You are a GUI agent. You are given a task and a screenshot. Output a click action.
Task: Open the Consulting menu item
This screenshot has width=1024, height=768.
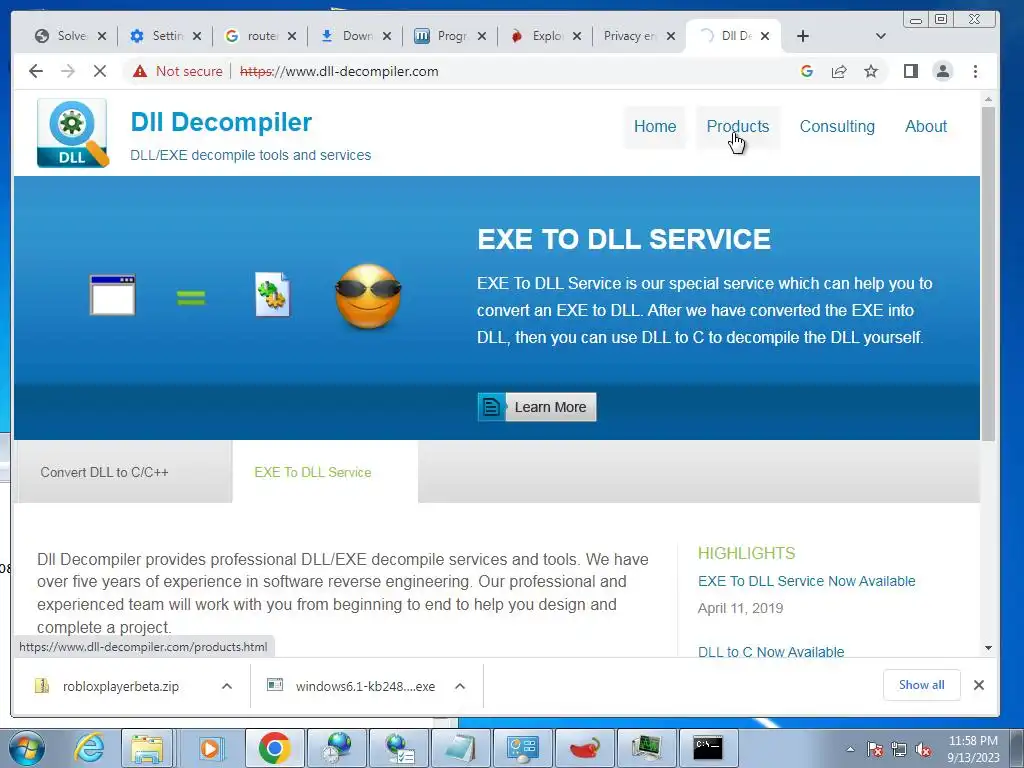[837, 127]
